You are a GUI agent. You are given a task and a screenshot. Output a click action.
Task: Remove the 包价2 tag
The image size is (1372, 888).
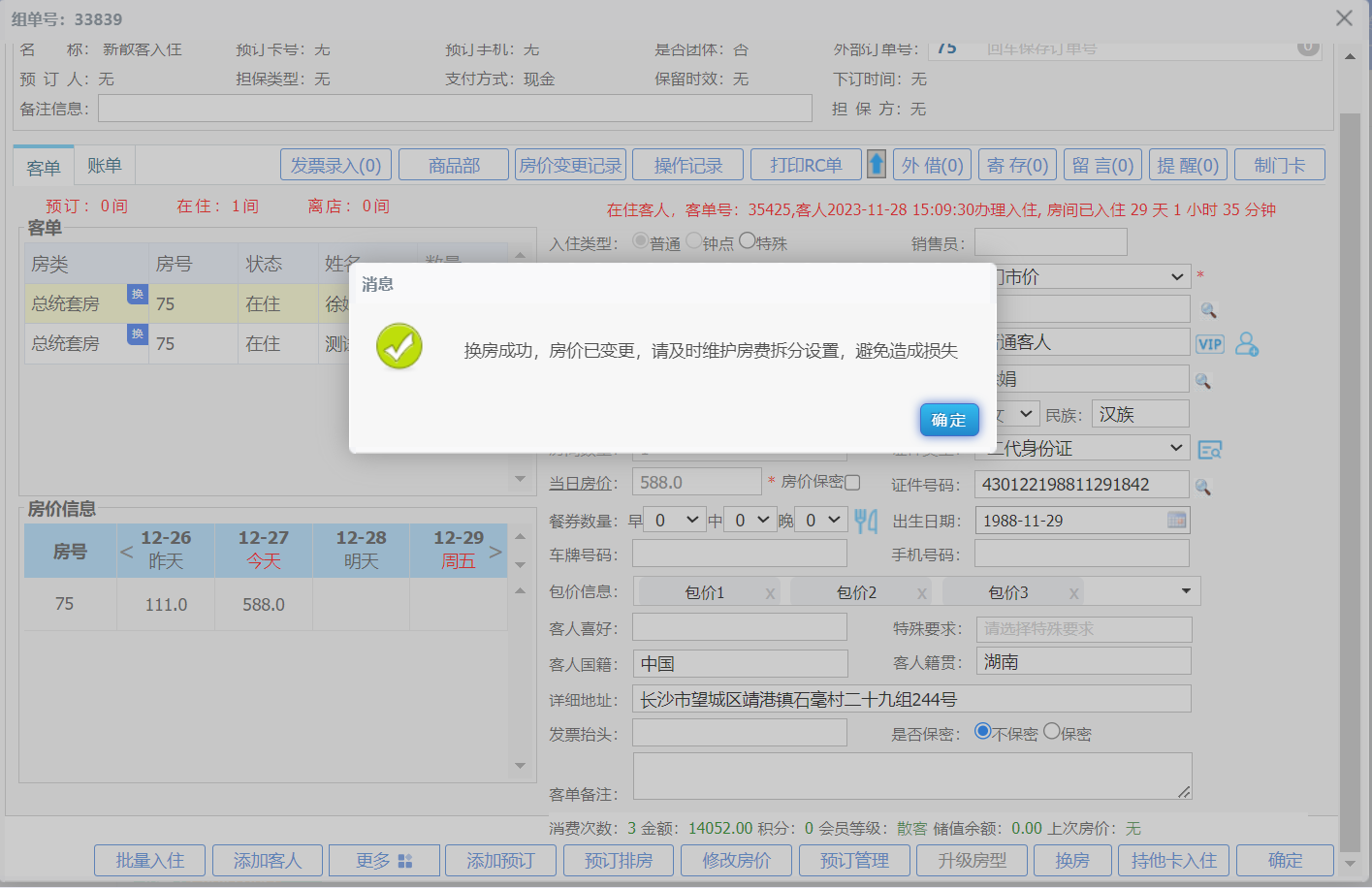(x=922, y=593)
